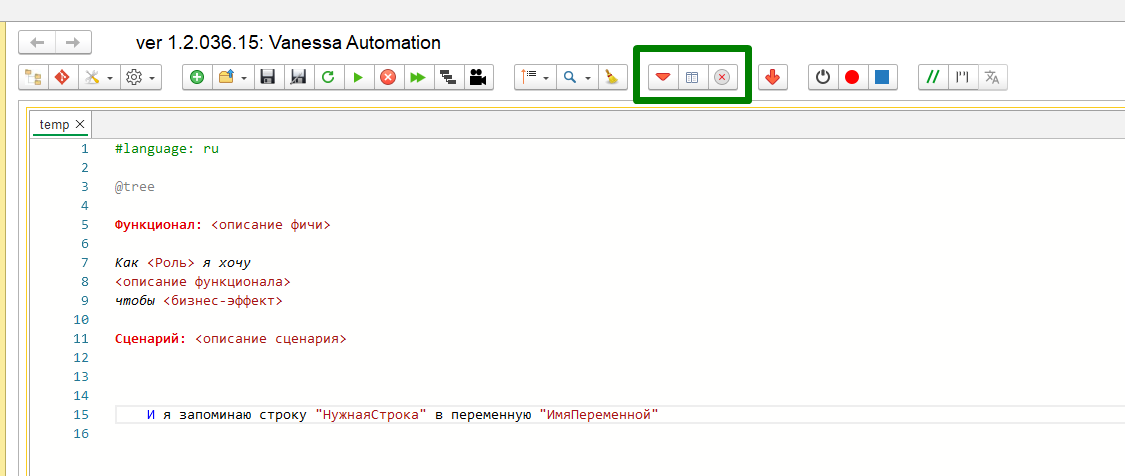Screen dimensions: 1125x476
Task: Click the red downward arrow icon
Action: tap(773, 78)
